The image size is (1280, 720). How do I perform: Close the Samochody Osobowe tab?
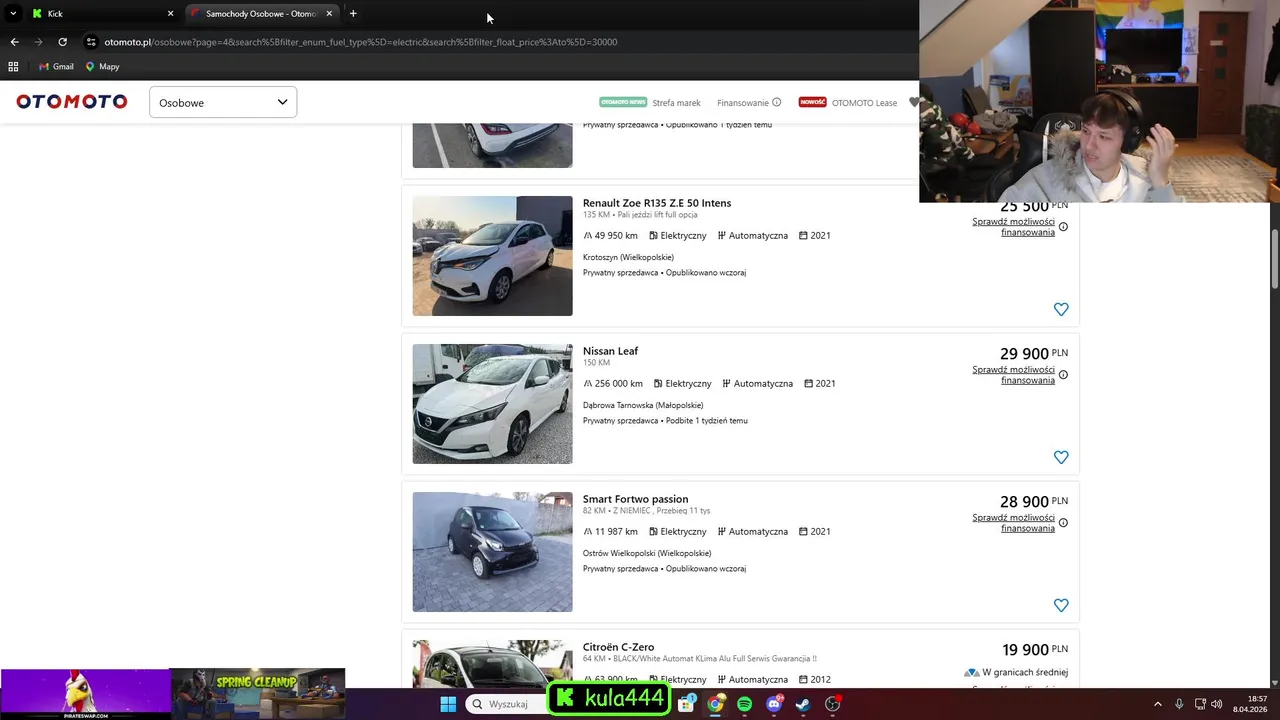click(x=329, y=13)
